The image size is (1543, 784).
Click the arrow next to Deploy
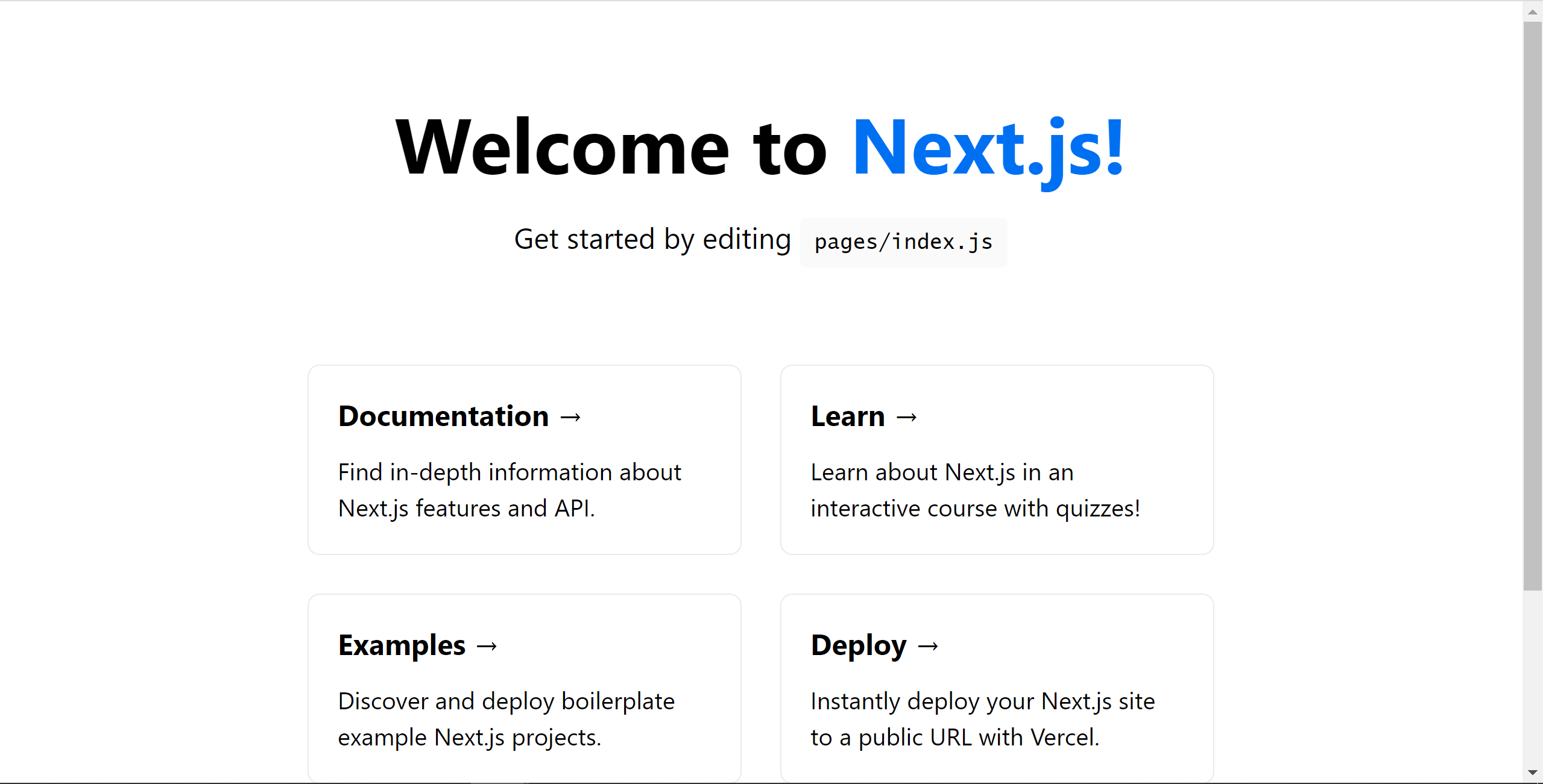pos(928,646)
